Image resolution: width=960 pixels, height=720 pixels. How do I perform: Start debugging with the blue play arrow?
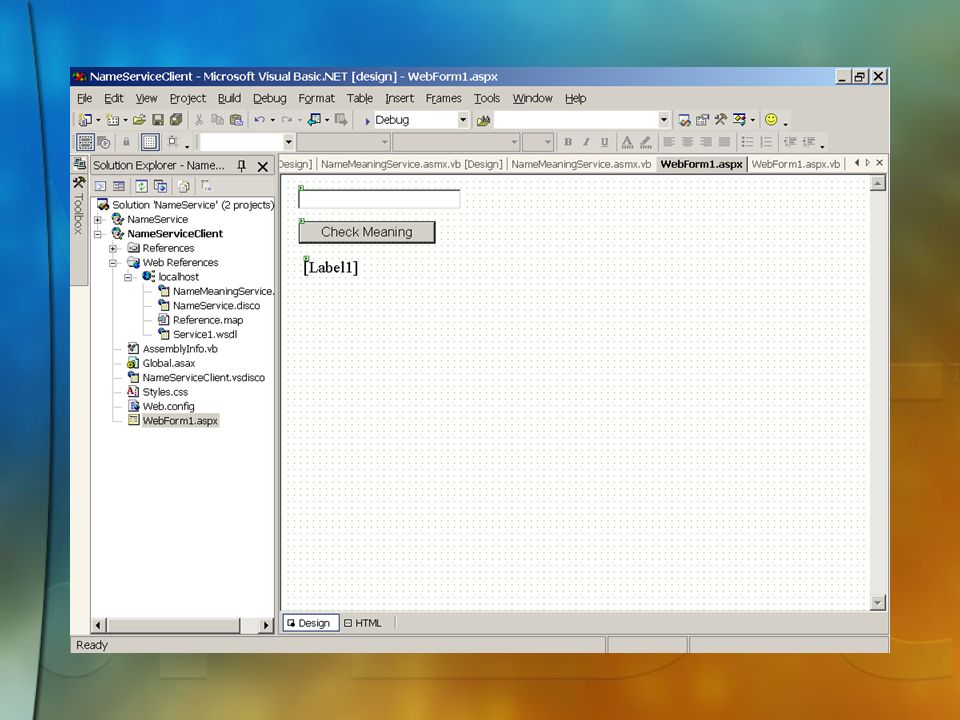(x=367, y=121)
